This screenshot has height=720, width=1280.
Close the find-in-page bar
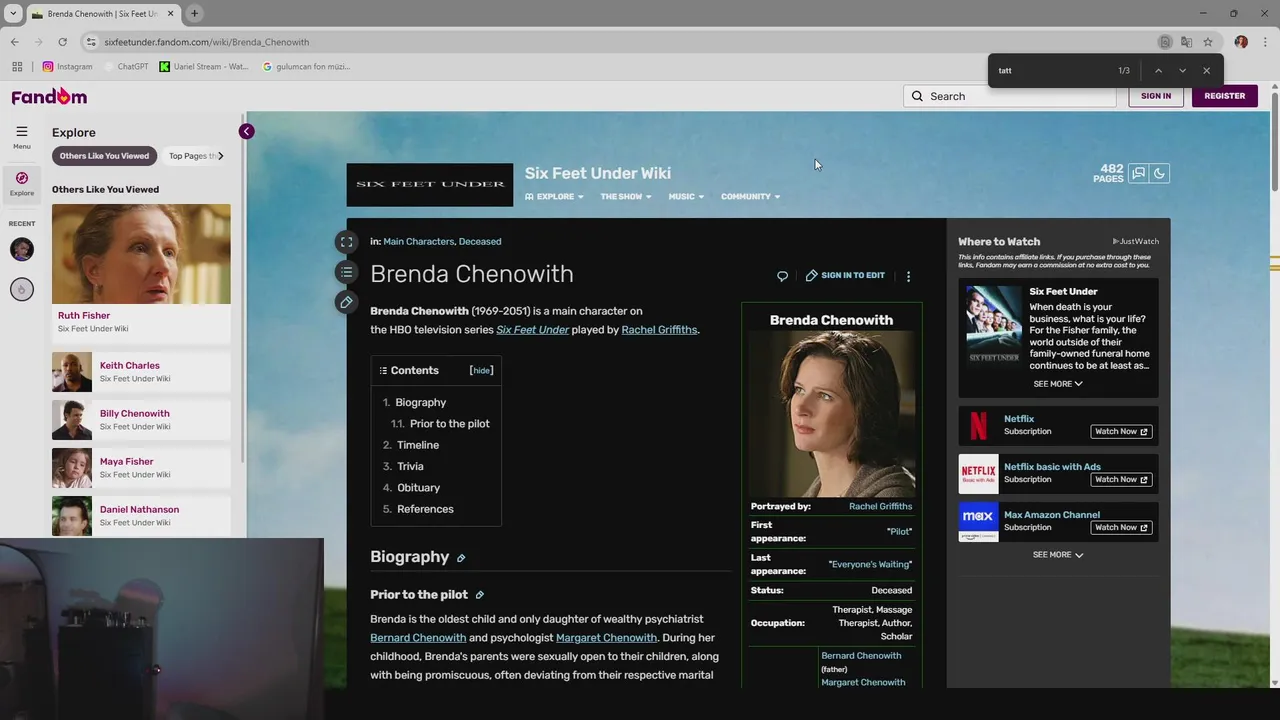click(x=1206, y=70)
